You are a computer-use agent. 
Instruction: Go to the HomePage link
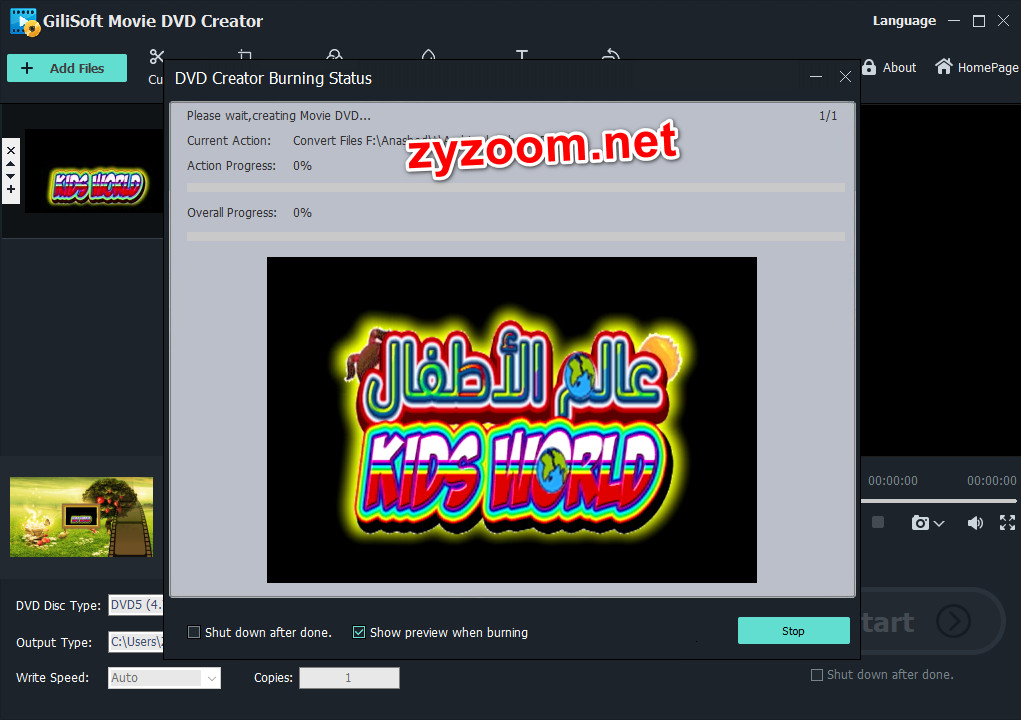[x=987, y=68]
